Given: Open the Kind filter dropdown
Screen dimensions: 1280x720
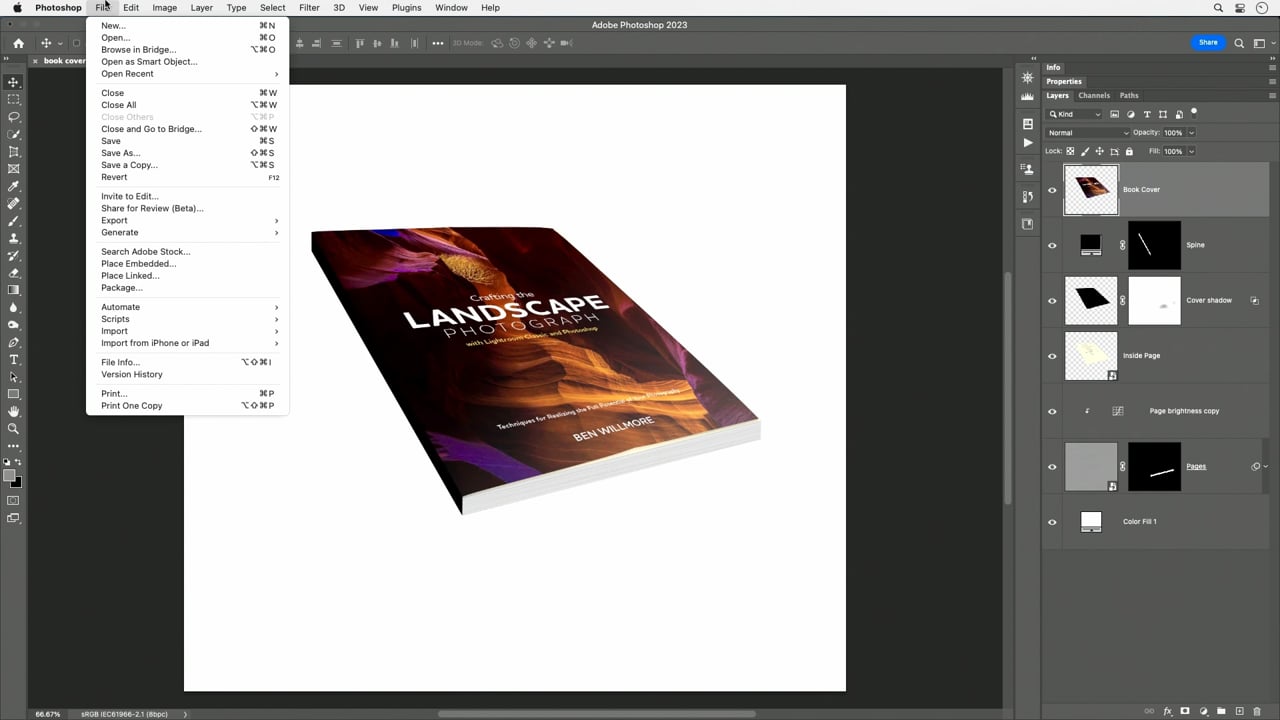Looking at the screenshot, I should [x=1074, y=114].
